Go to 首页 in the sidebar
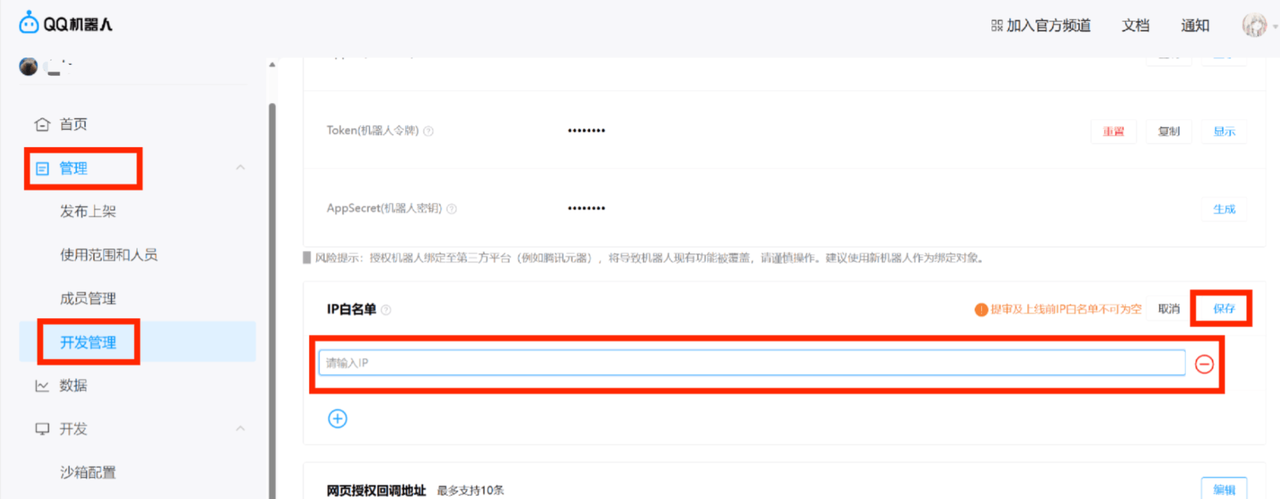Viewport: 1280px width, 499px height. pyautogui.click(x=73, y=125)
